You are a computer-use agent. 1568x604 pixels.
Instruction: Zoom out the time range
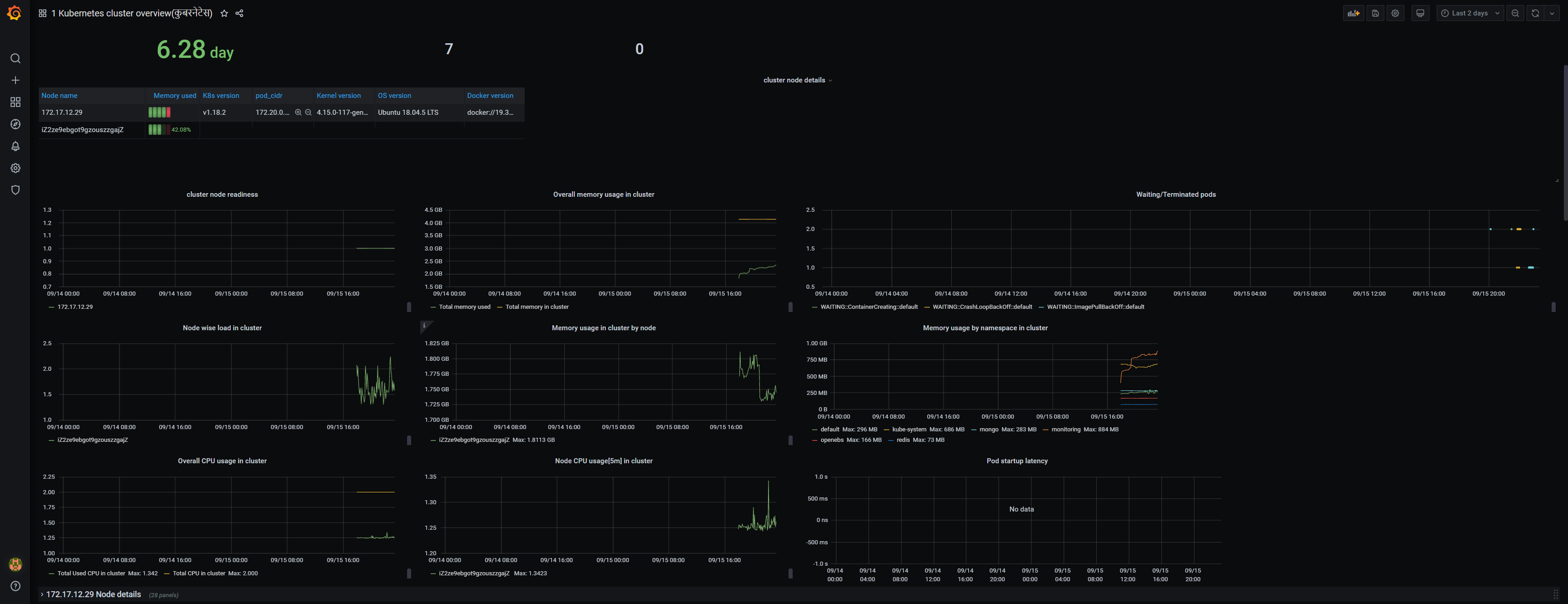(1515, 13)
